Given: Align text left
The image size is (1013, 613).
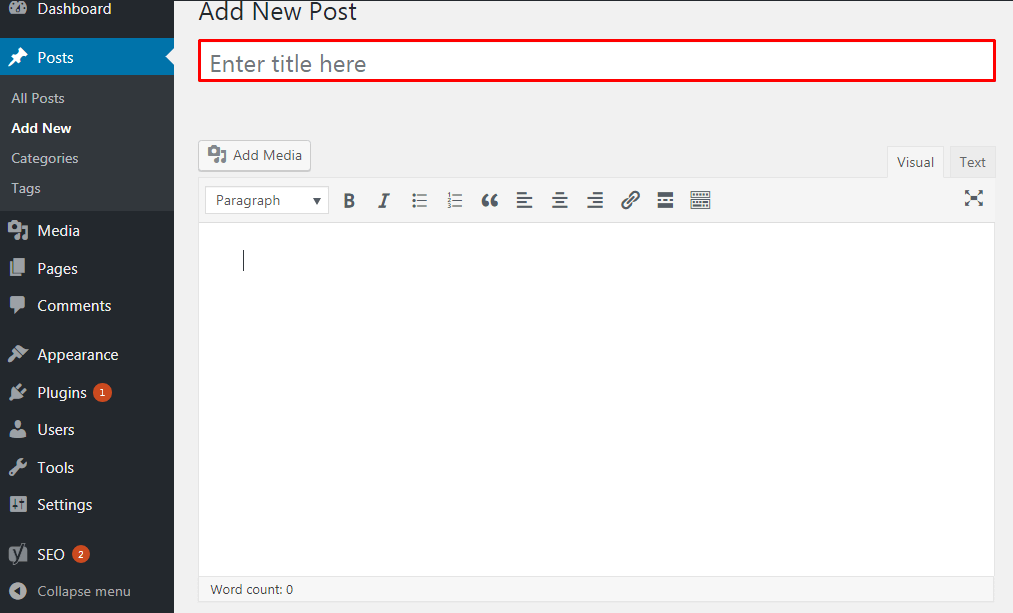Looking at the screenshot, I should [525, 200].
